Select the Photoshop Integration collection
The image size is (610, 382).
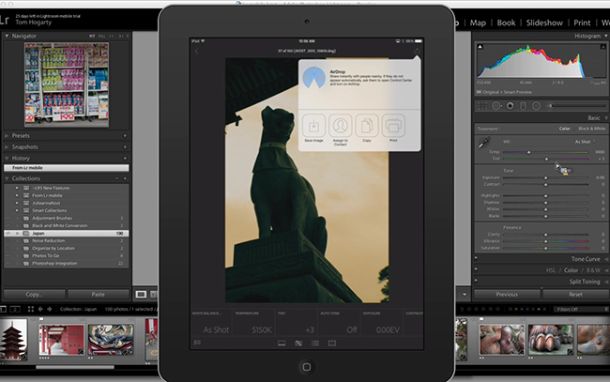click(66, 263)
